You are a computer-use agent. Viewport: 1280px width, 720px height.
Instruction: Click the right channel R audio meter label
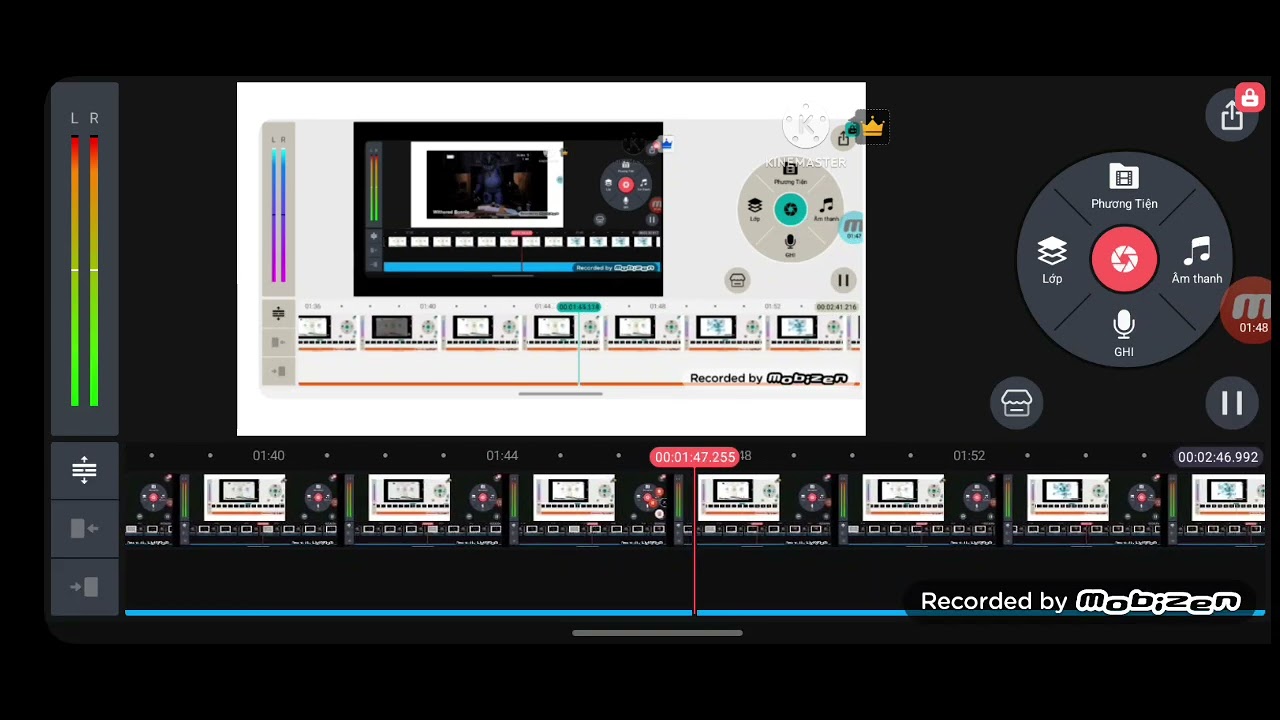coord(94,118)
